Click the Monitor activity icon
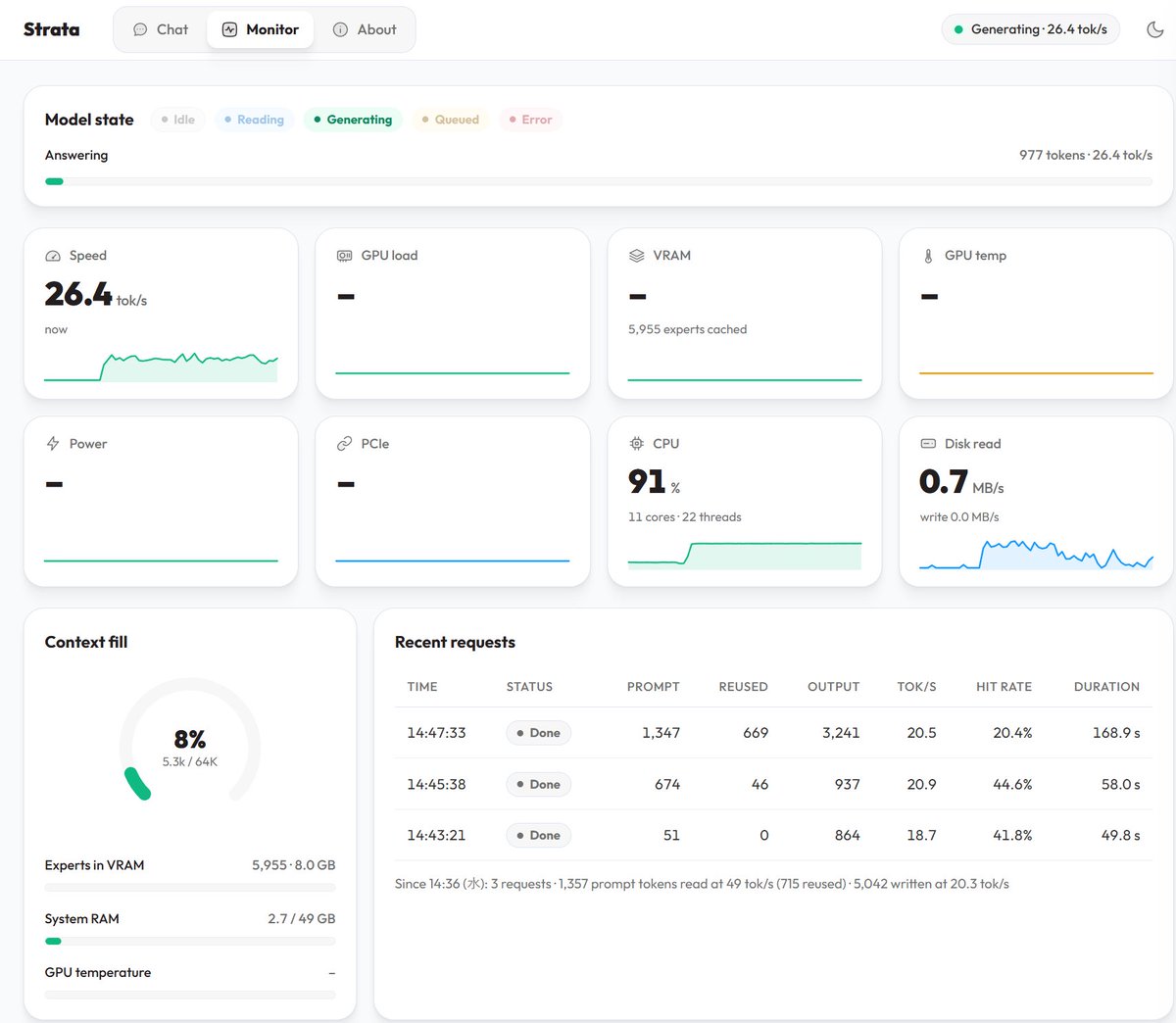This screenshot has height=1023, width=1176. click(229, 29)
